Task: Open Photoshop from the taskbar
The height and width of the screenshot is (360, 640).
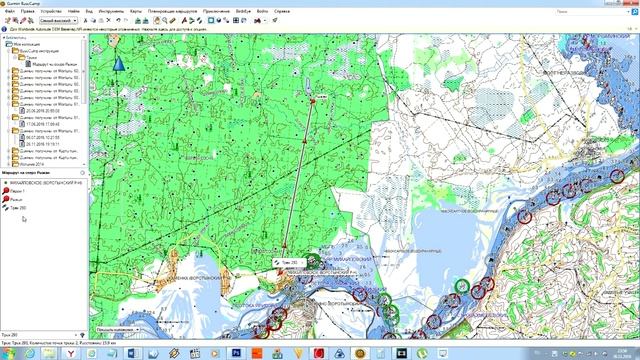Action: click(236, 353)
